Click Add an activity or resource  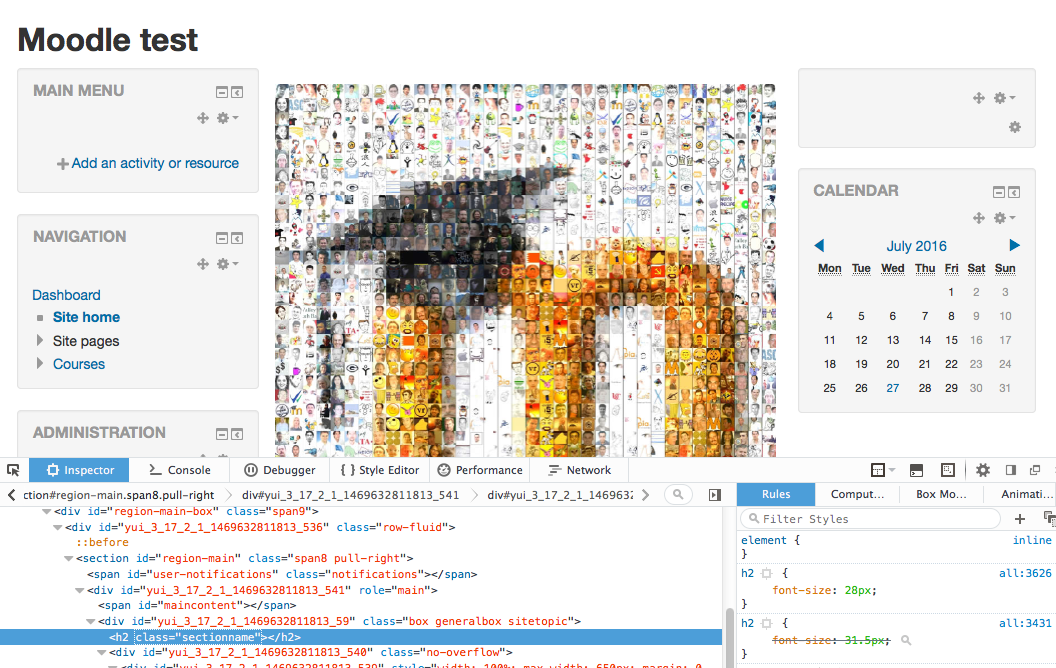148,164
